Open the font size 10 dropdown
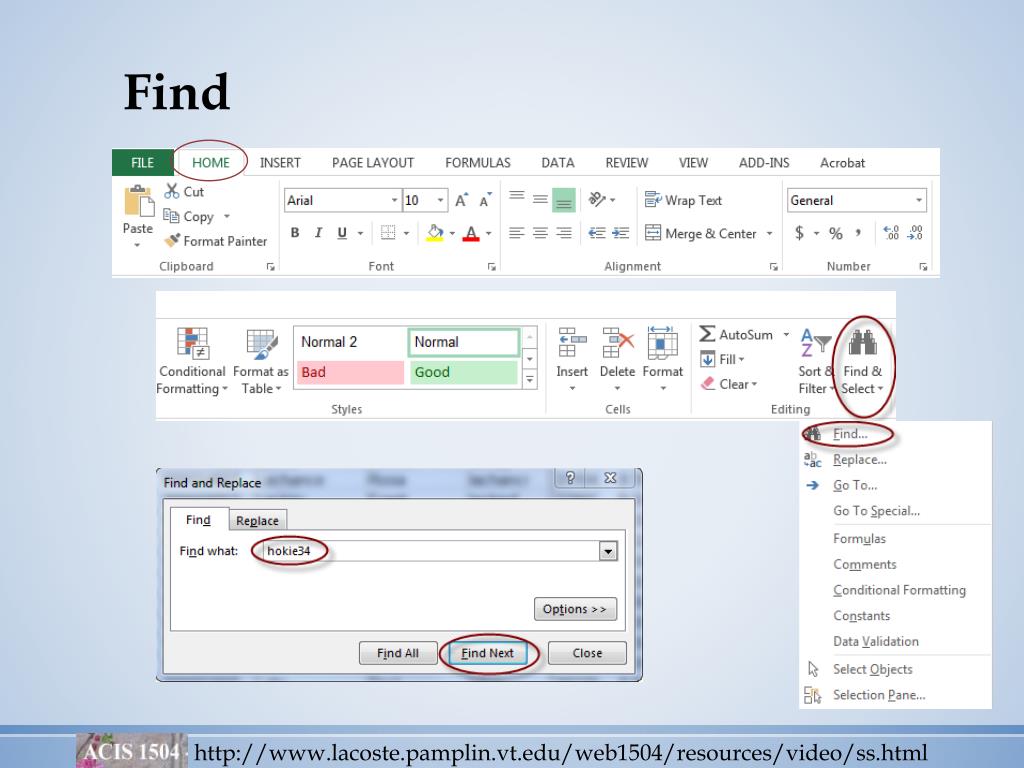This screenshot has width=1024, height=768. coord(441,200)
